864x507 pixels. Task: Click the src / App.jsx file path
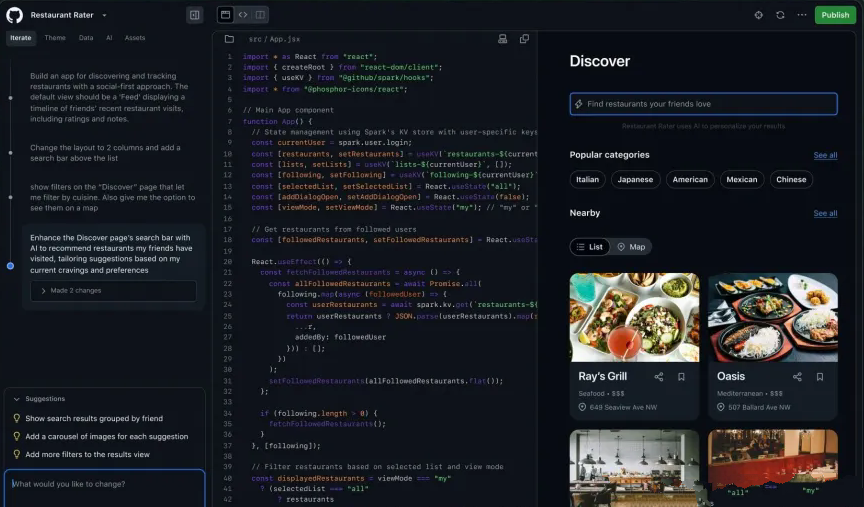pos(274,39)
